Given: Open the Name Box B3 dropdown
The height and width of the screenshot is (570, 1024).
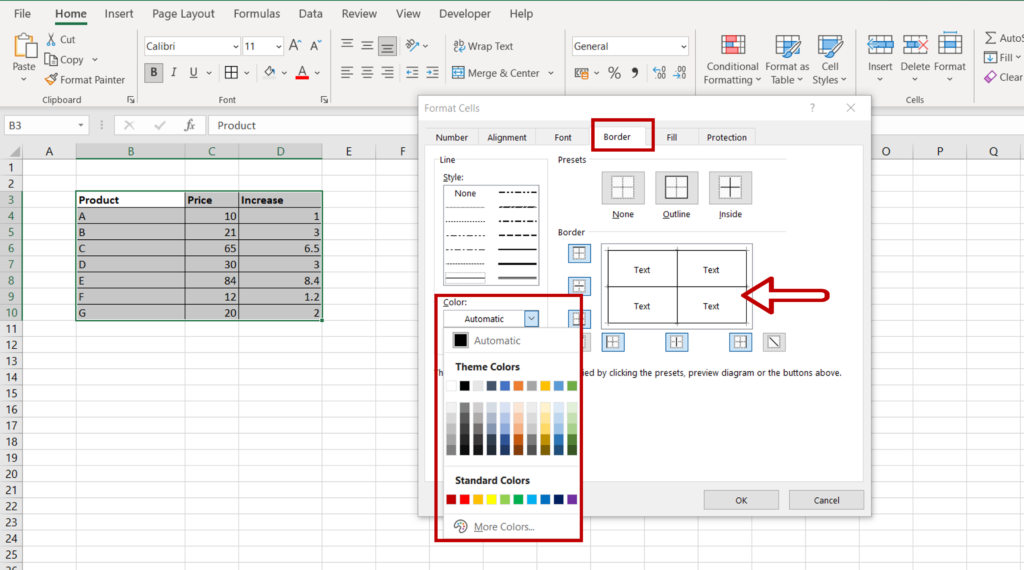Looking at the screenshot, I should [80, 125].
